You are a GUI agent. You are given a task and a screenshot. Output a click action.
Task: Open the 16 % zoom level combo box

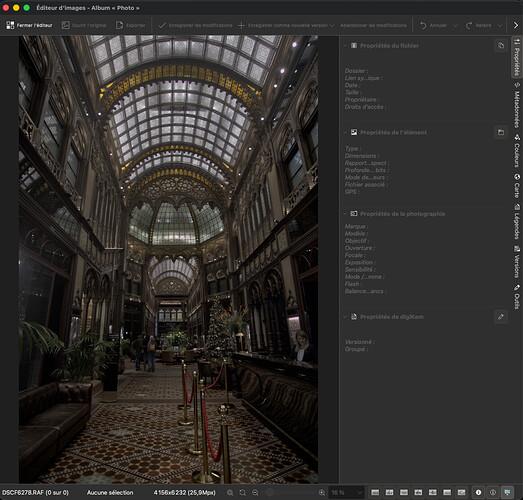(x=347, y=492)
